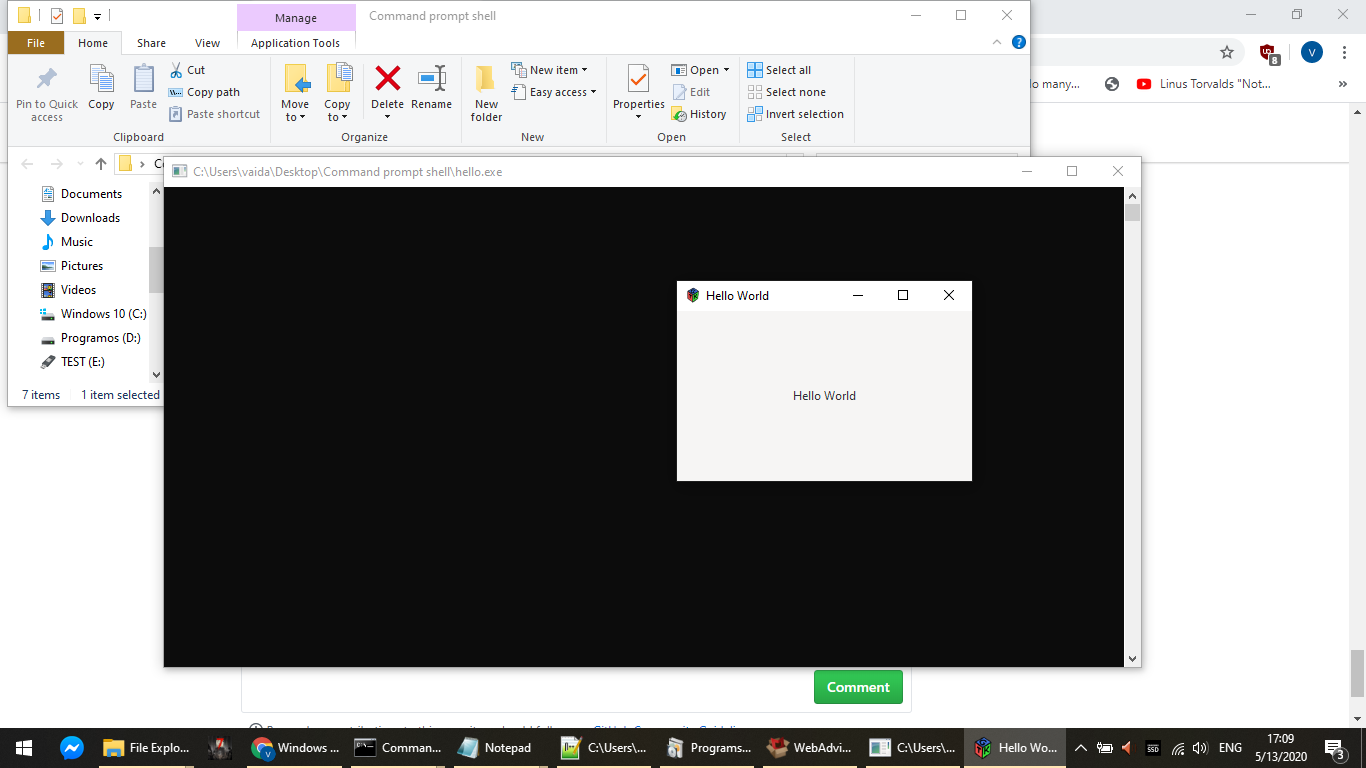Switch to Notepad on the taskbar
1366x768 pixels.
(496, 747)
